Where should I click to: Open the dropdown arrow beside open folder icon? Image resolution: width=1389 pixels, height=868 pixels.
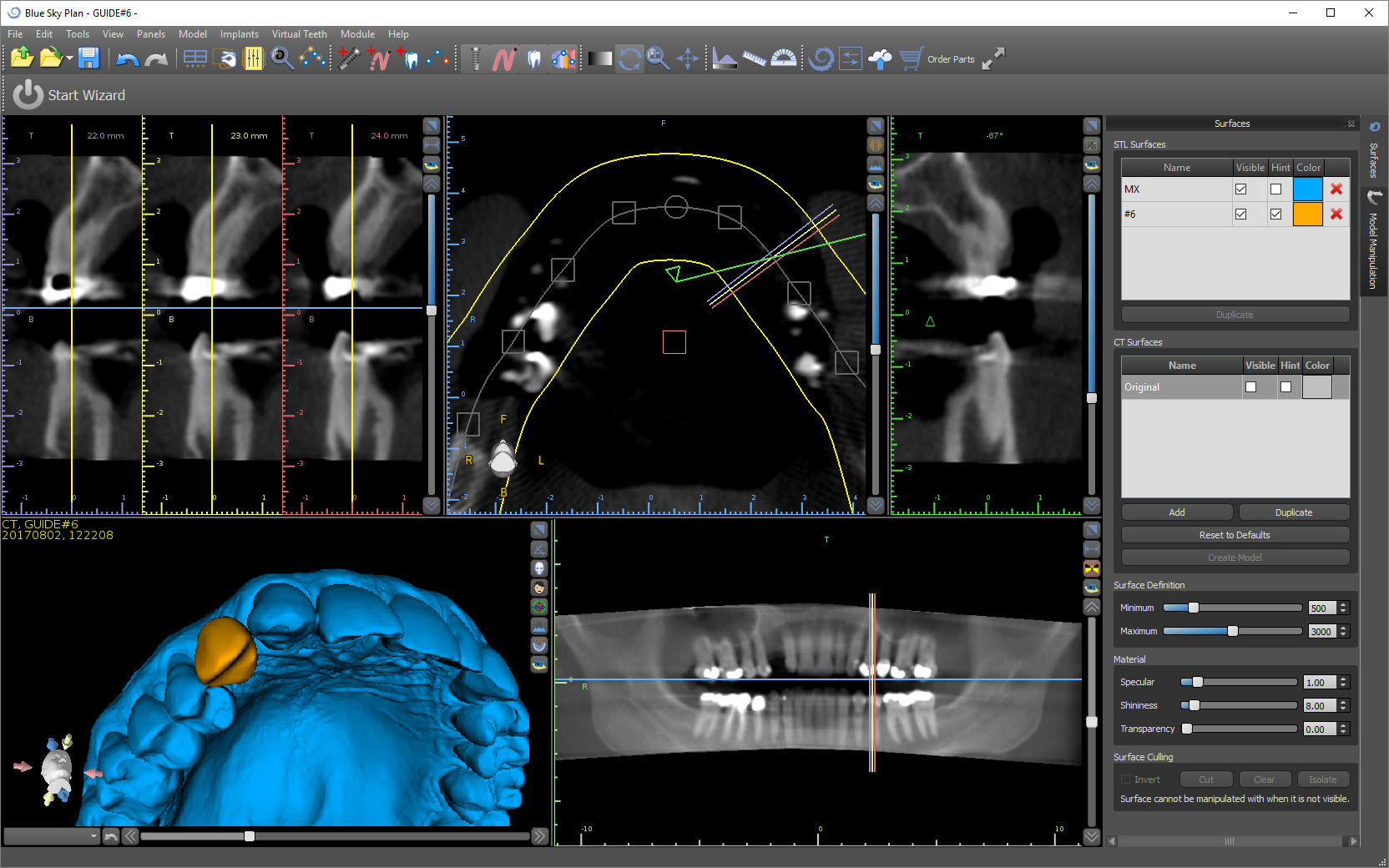pyautogui.click(x=69, y=58)
